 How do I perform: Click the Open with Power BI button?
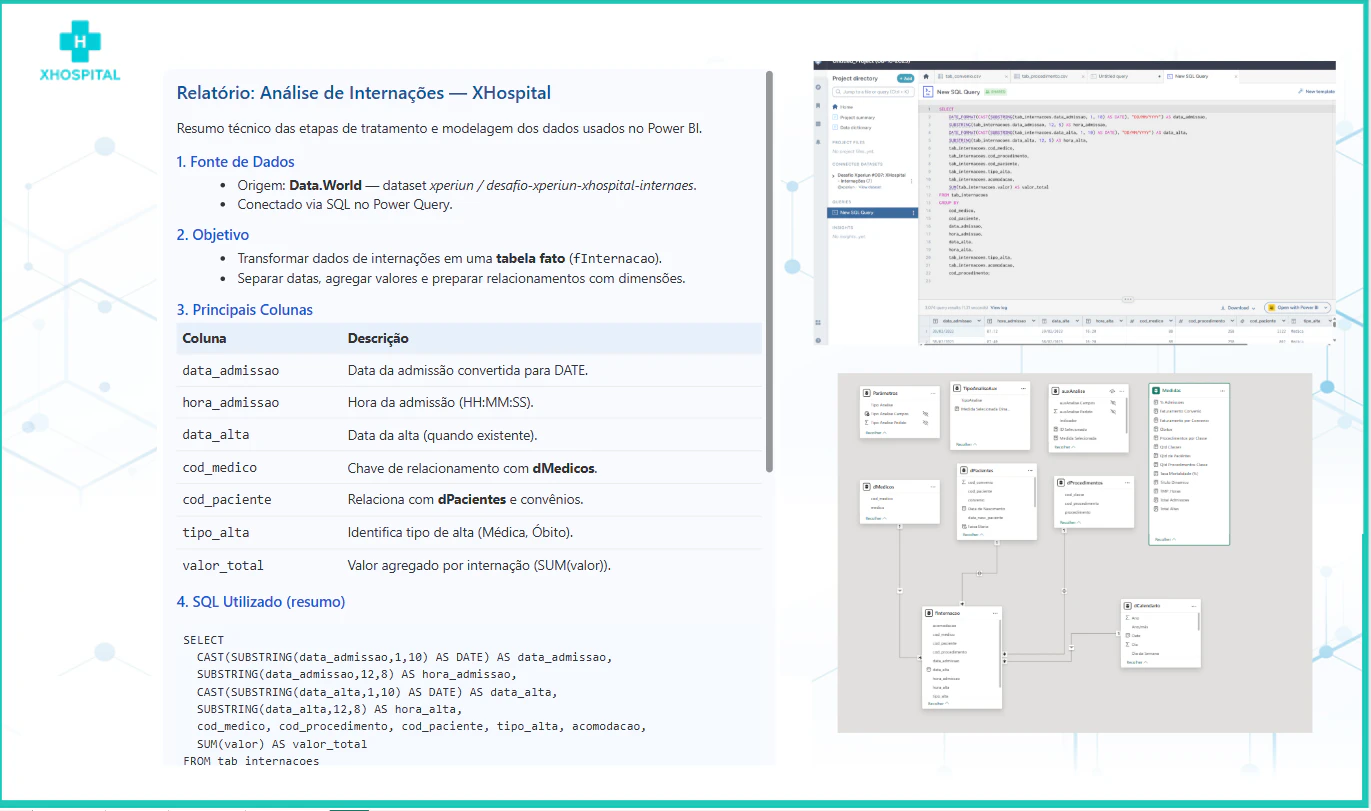click(x=1299, y=308)
